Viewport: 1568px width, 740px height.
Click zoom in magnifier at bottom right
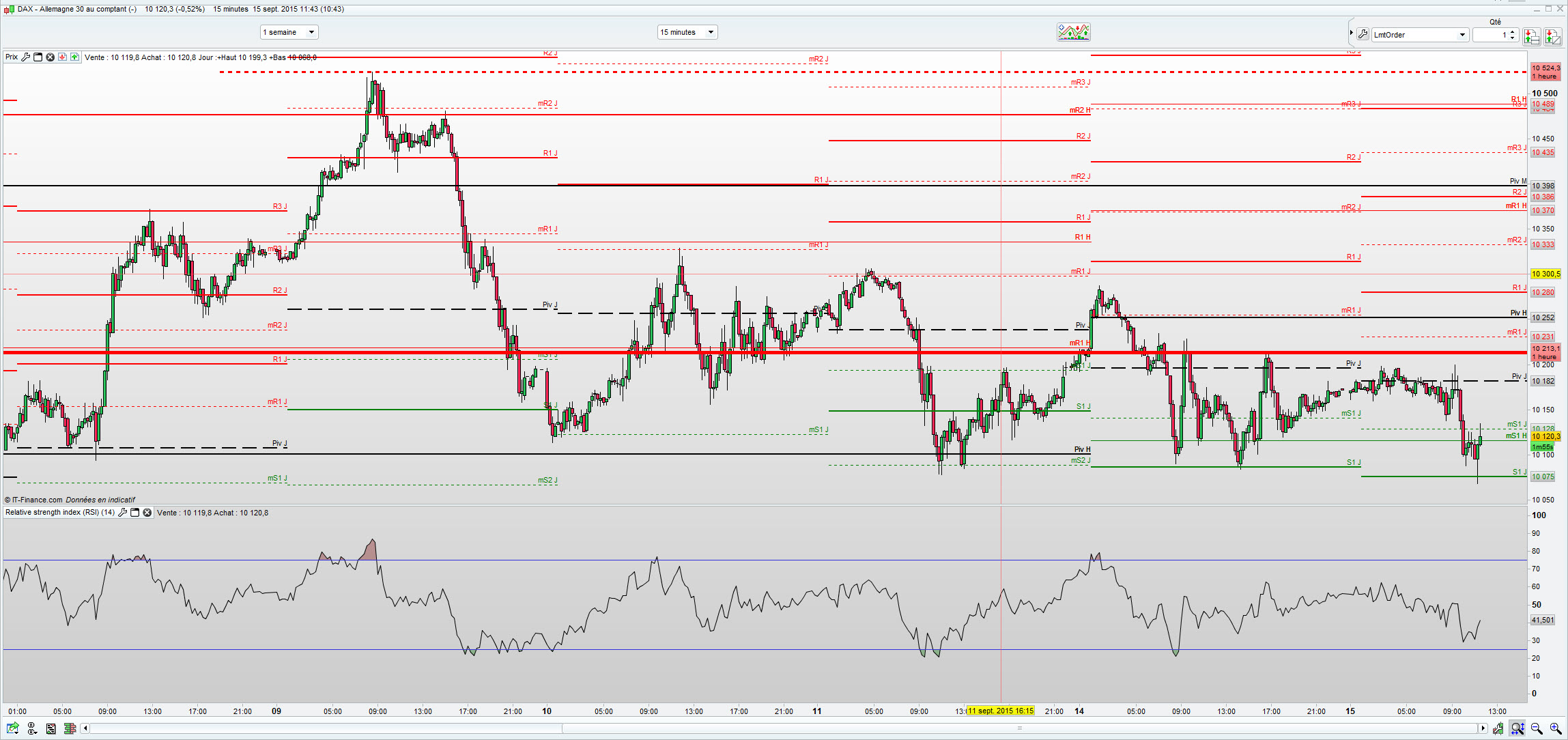[x=1556, y=728]
